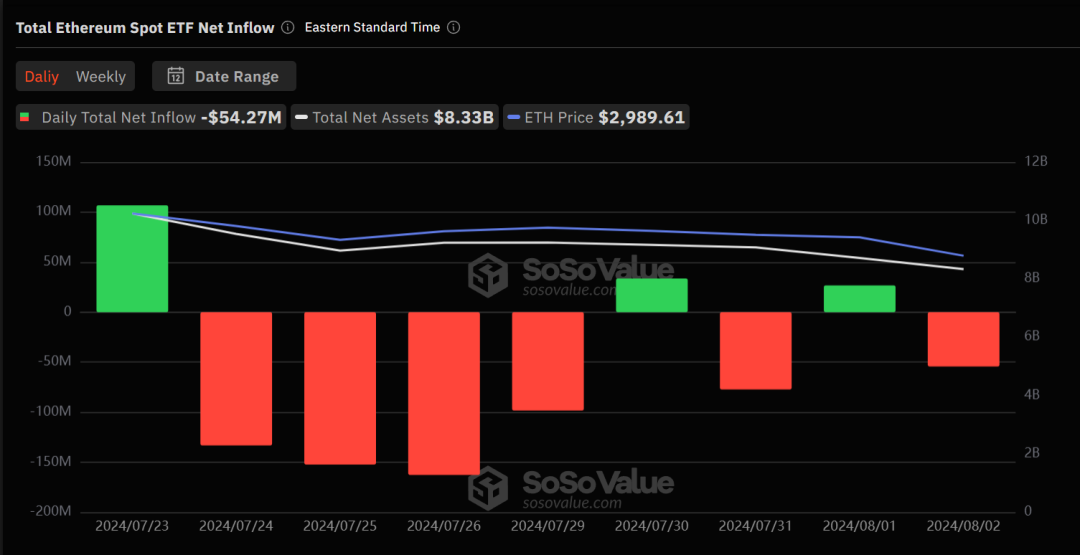Click the red bar for 2024/08/02
Viewport: 1080px width, 555px height.
tap(964, 339)
